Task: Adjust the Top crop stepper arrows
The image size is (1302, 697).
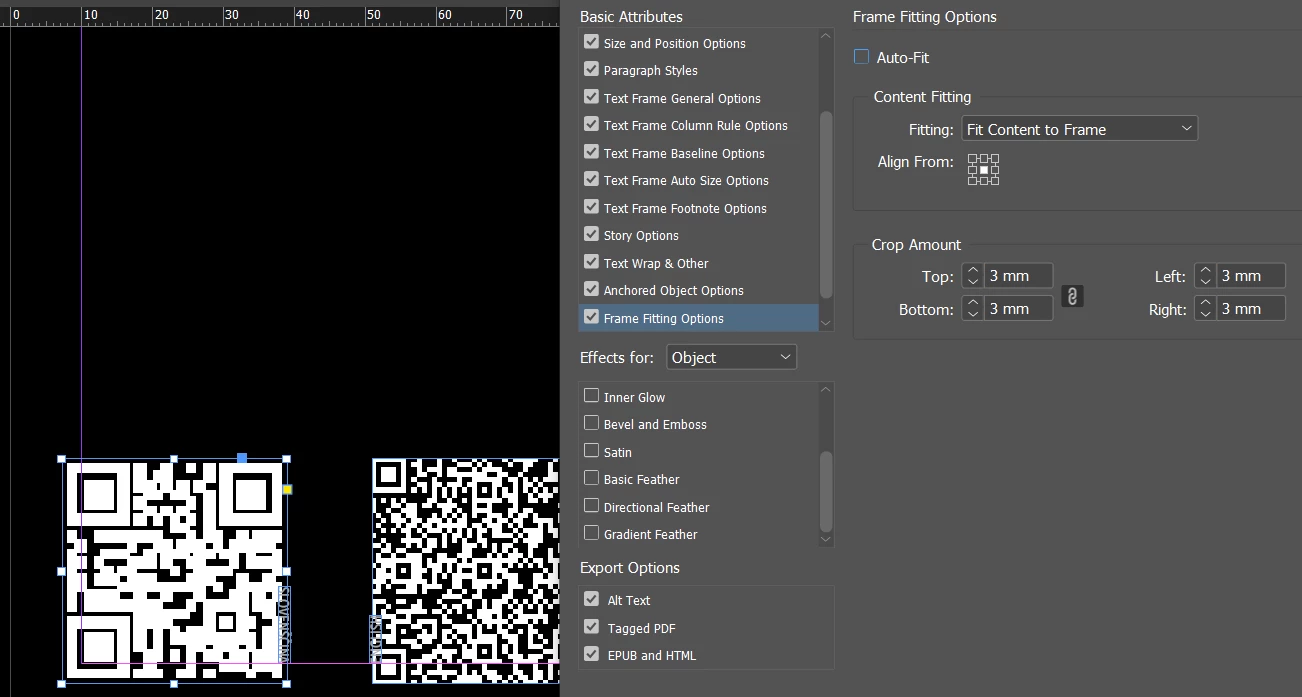Action: pos(973,276)
